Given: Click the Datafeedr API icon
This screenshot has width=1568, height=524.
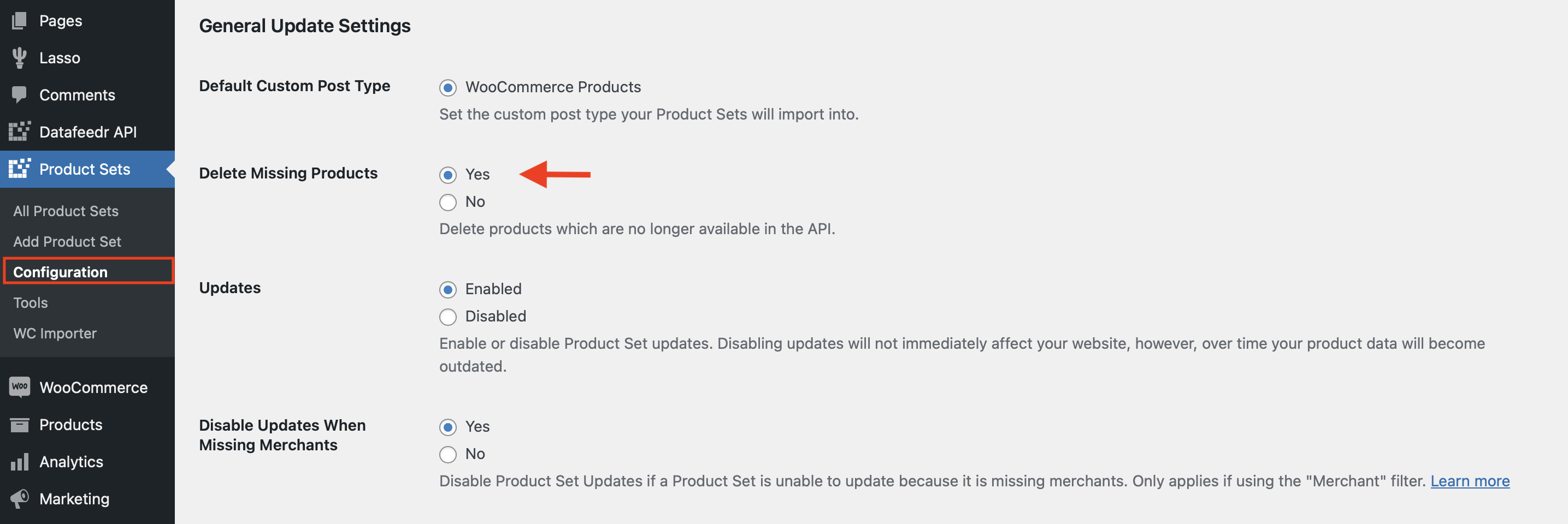Looking at the screenshot, I should pos(20,132).
